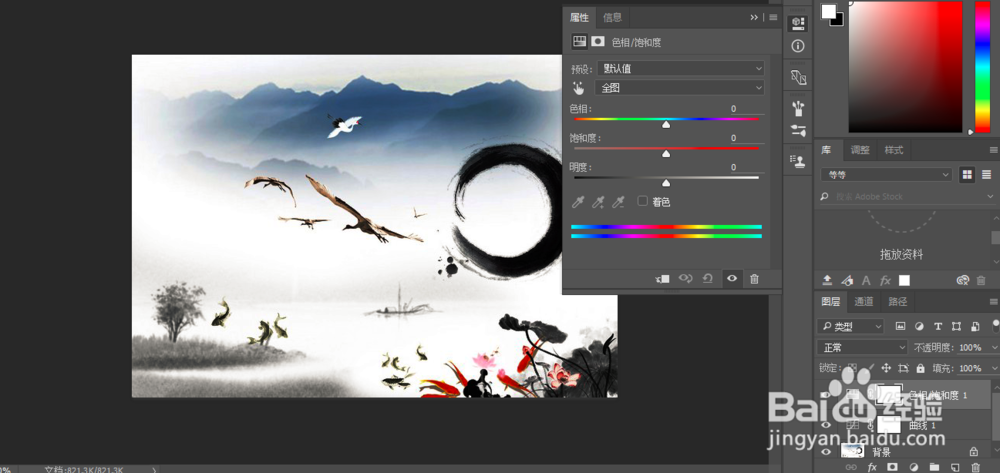Switch to the 调整 tab

click(860, 150)
